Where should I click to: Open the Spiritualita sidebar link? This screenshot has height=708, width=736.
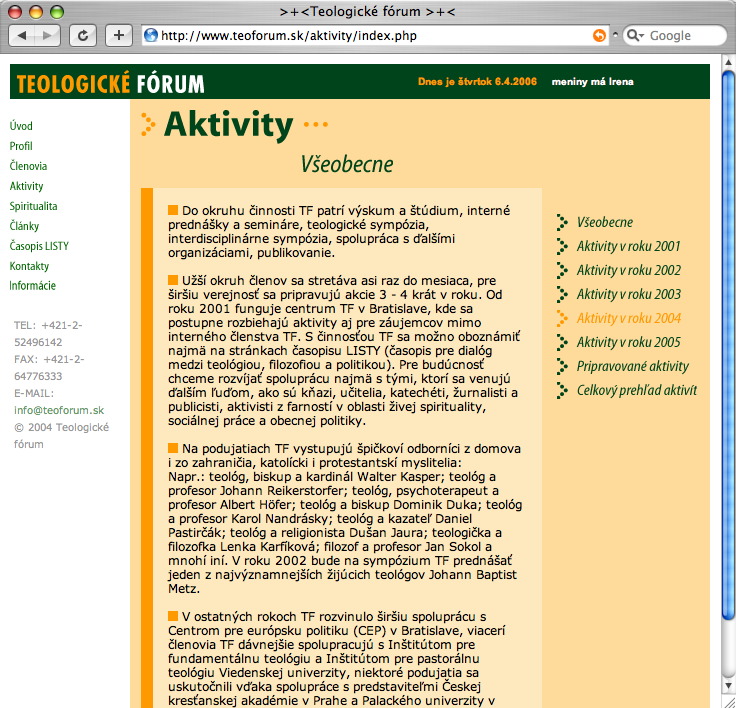[x=33, y=206]
